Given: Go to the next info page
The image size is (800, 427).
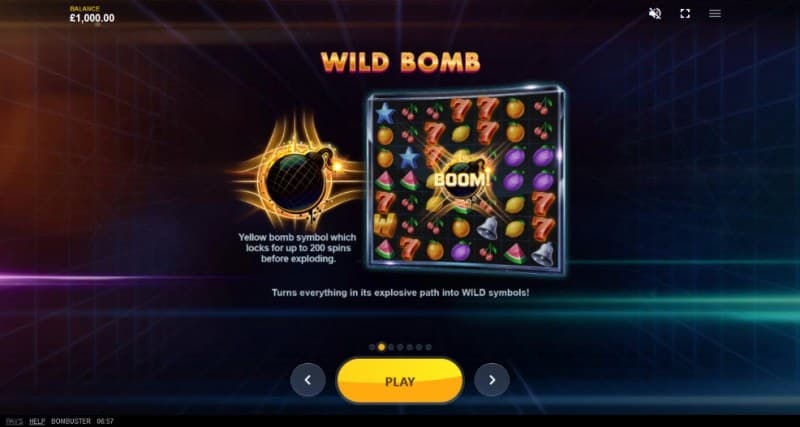Looking at the screenshot, I should [x=492, y=380].
